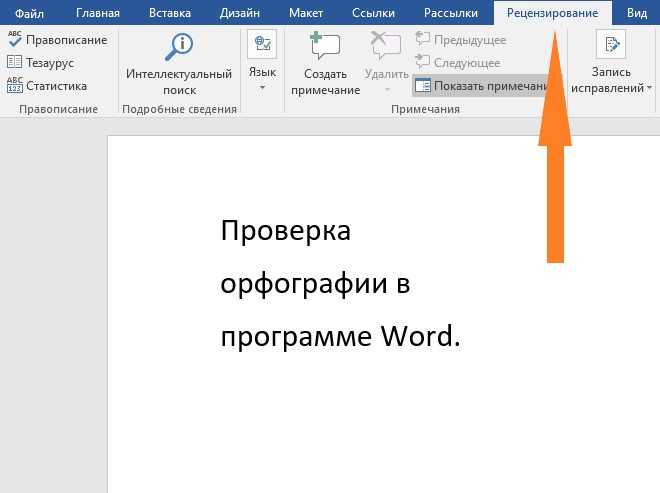Click the Создать примечание label
This screenshot has width=660, height=493.
click(325, 82)
